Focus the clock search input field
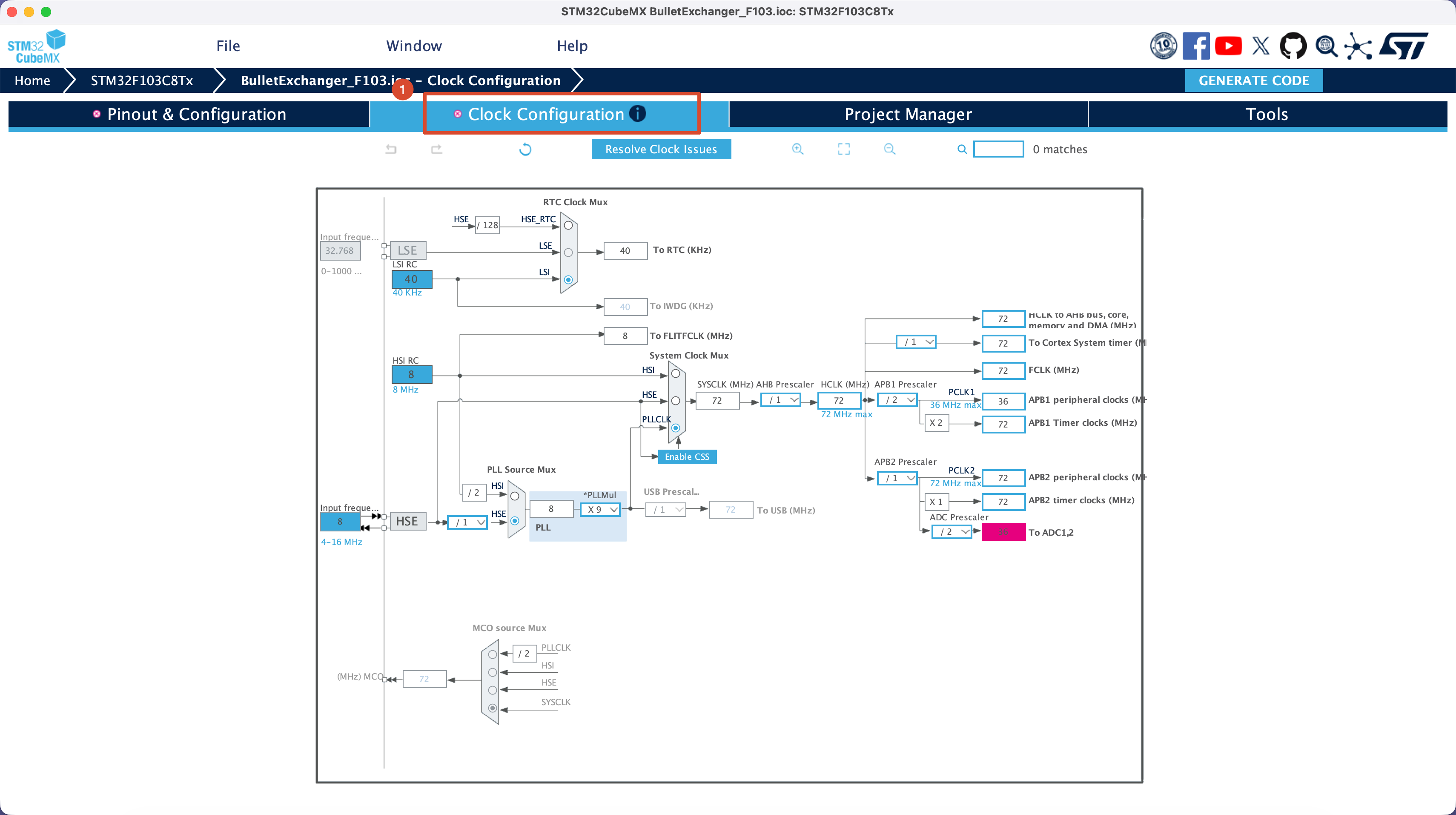1456x815 pixels. [x=998, y=149]
